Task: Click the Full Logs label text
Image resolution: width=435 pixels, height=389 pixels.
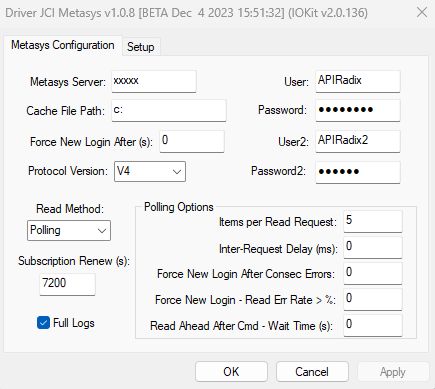Action: (x=74, y=323)
